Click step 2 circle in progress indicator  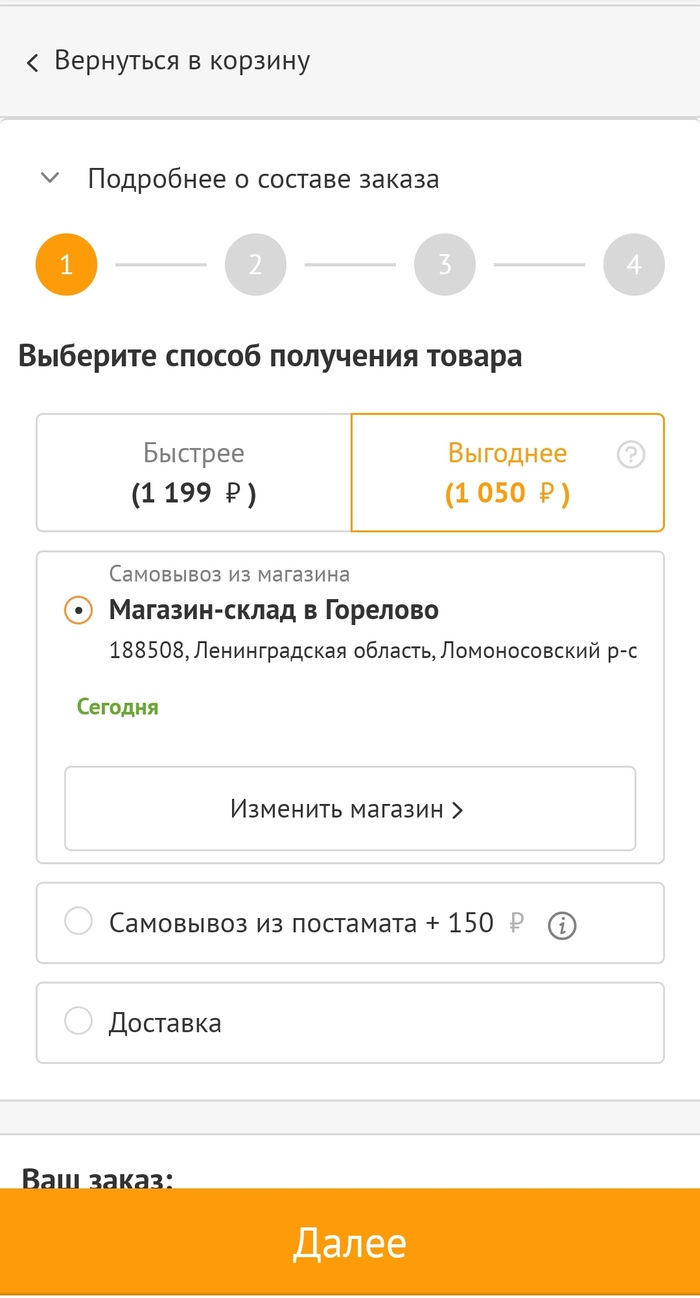[x=255, y=265]
